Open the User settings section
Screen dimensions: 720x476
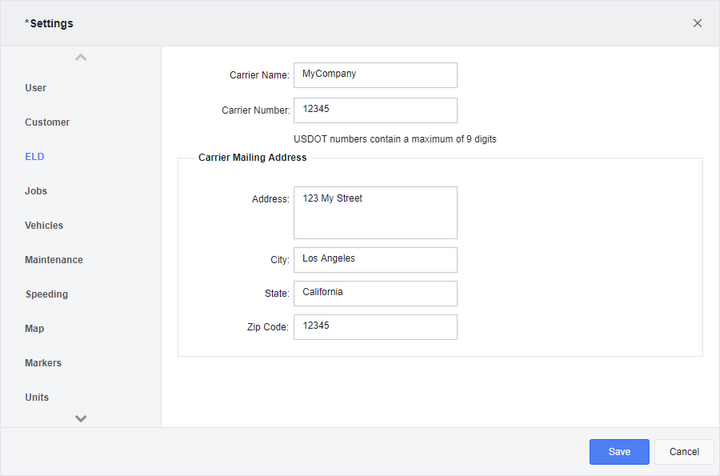pos(35,88)
